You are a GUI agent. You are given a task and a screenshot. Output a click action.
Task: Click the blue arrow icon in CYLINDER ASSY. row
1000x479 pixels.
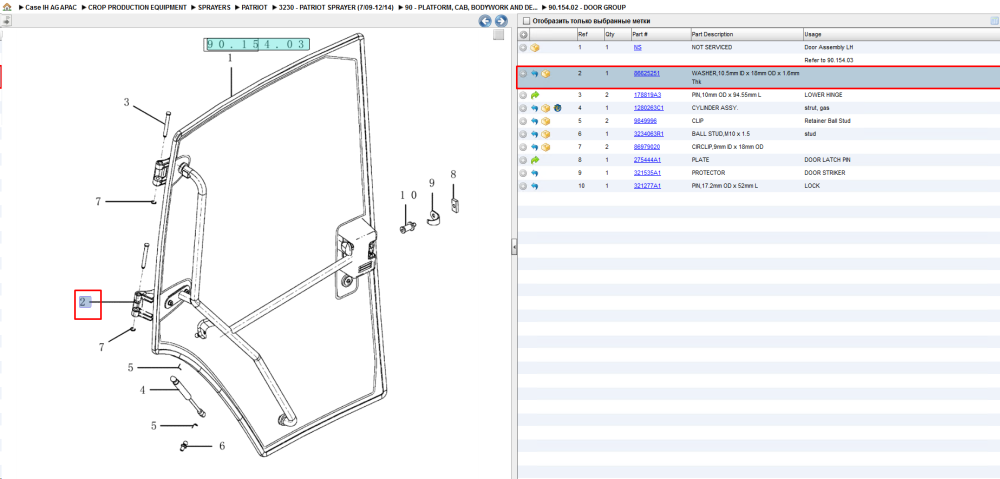(534, 108)
